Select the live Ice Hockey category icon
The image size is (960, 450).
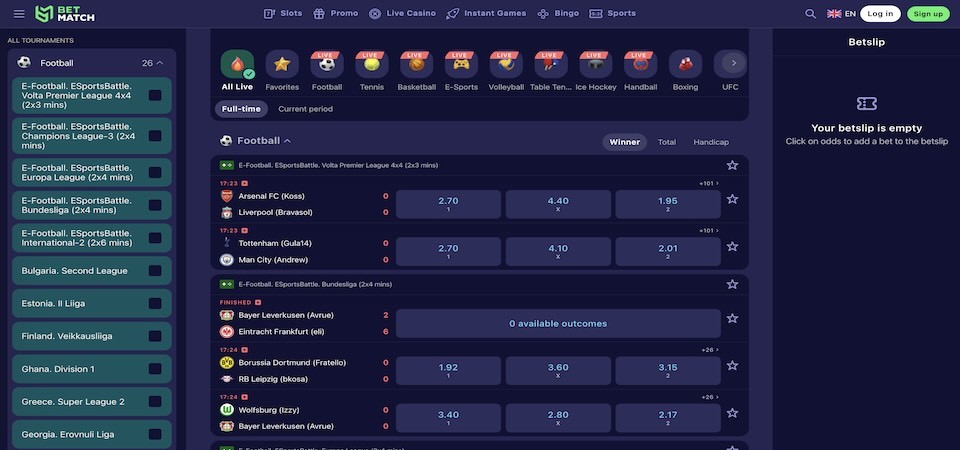[596, 64]
